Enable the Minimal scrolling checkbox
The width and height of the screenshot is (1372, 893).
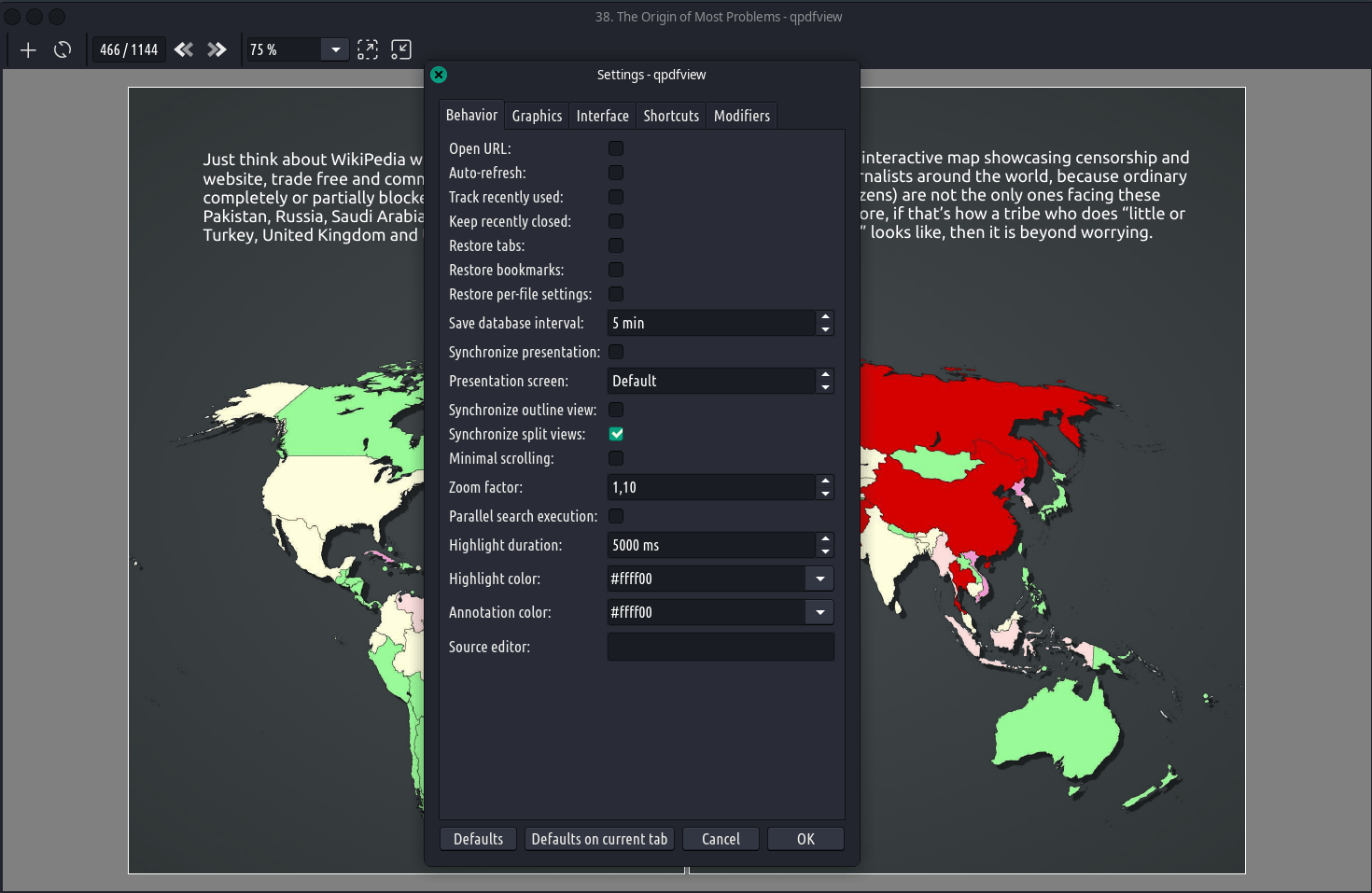[x=616, y=458]
